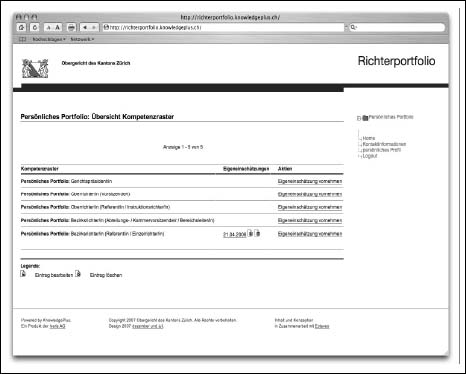Click Eigeneinschätzung vornehmen for Oberrichterin (Referentin) row

point(310,207)
